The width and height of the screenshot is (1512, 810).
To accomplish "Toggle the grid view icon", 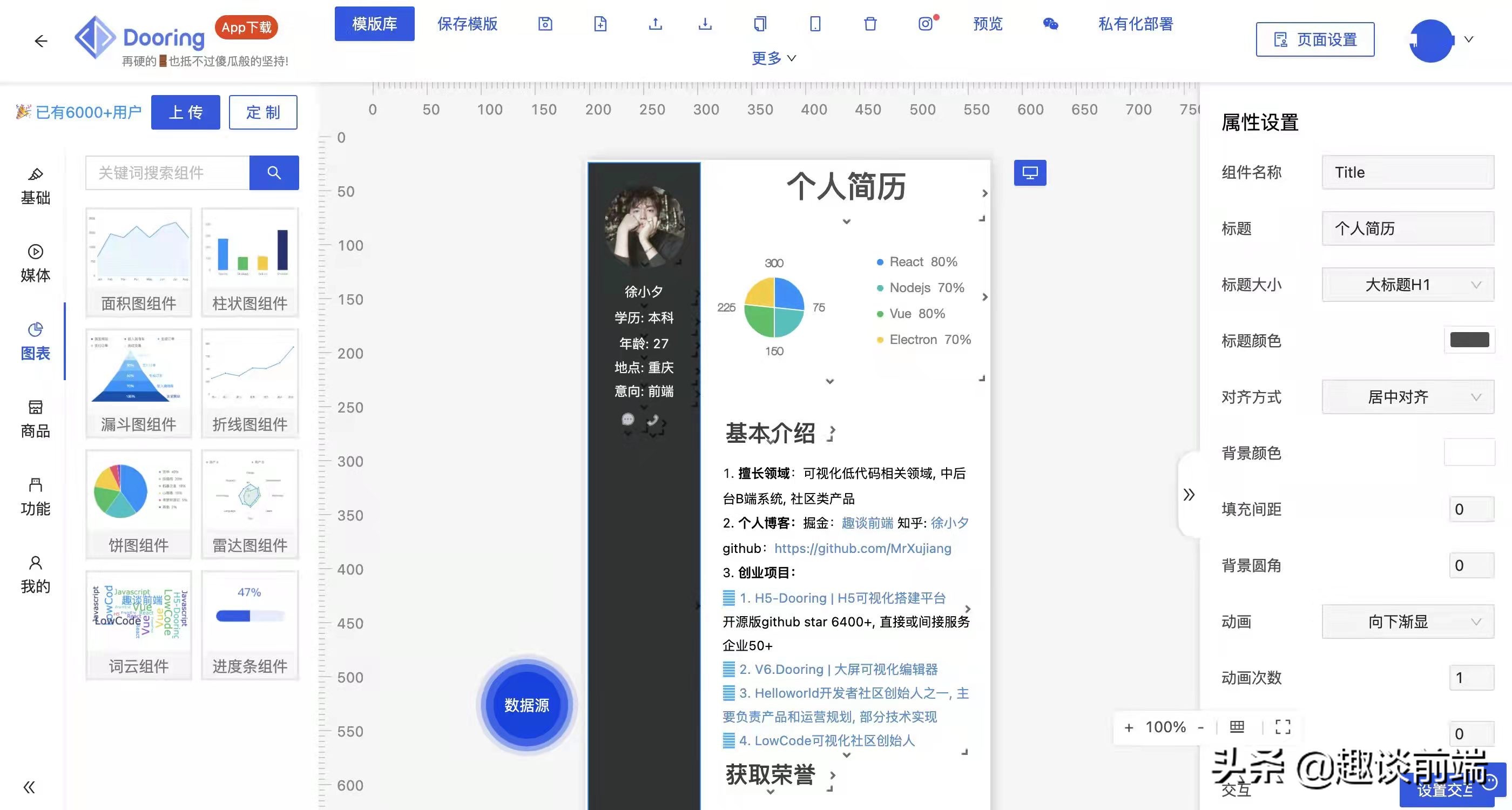I will click(1237, 727).
